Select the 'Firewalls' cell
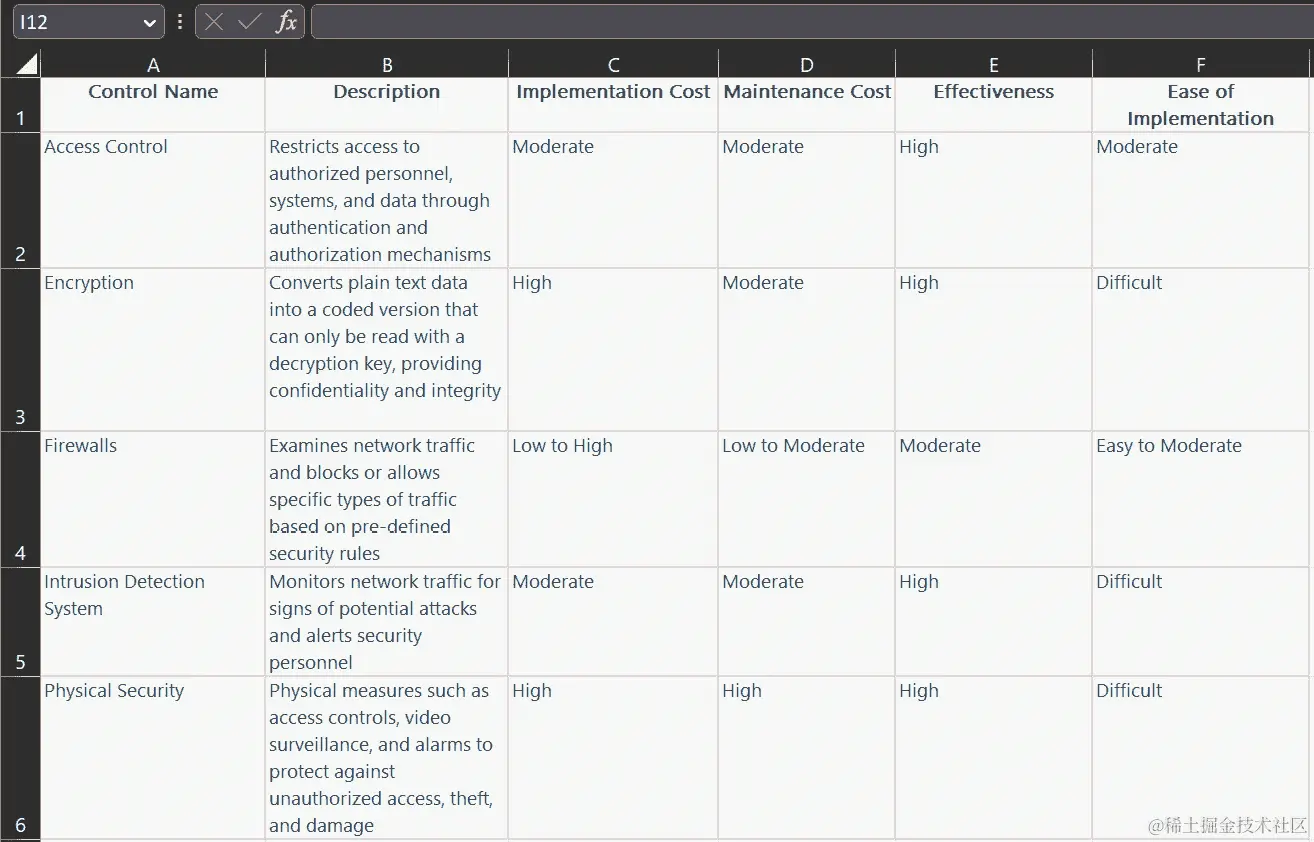Viewport: 1314px width, 842px height. coord(153,500)
